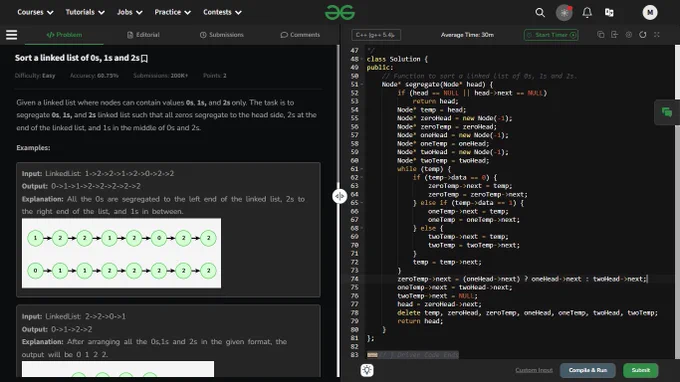This screenshot has width=680, height=382.
Task: Click the folded Driver Code Ends marker on line 83
Action: click(413, 355)
